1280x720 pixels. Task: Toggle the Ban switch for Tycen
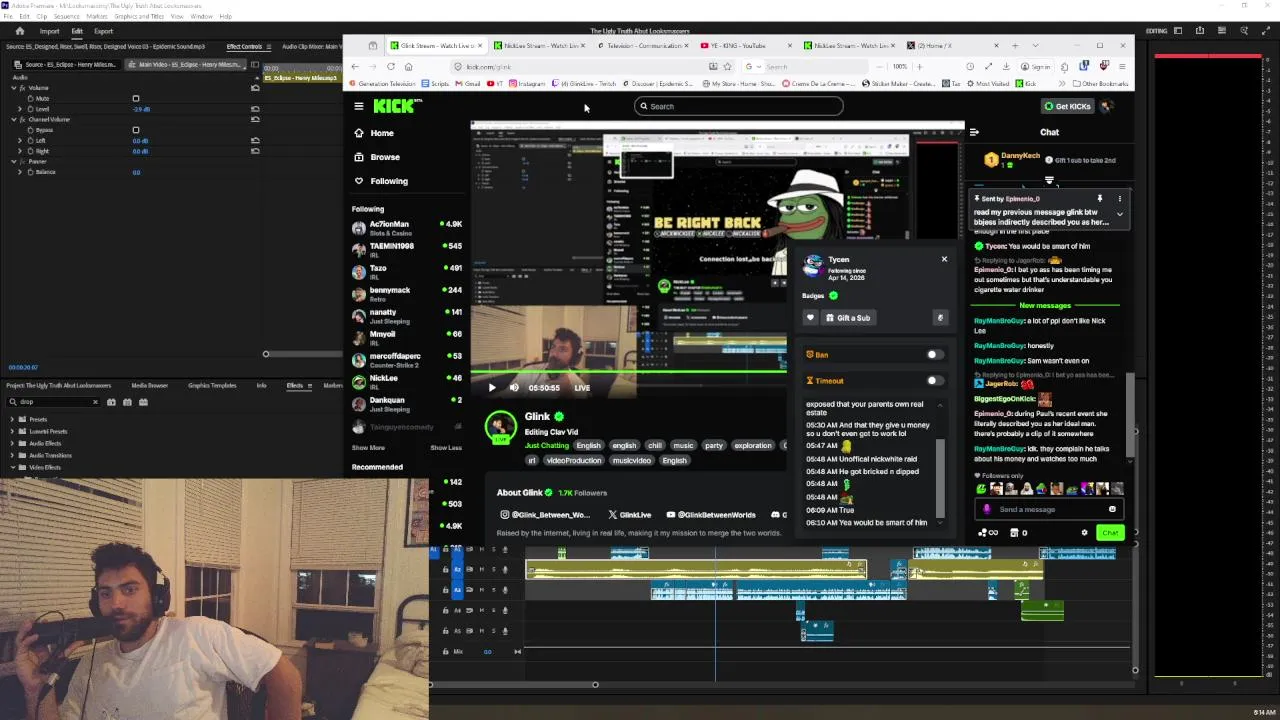[933, 355]
